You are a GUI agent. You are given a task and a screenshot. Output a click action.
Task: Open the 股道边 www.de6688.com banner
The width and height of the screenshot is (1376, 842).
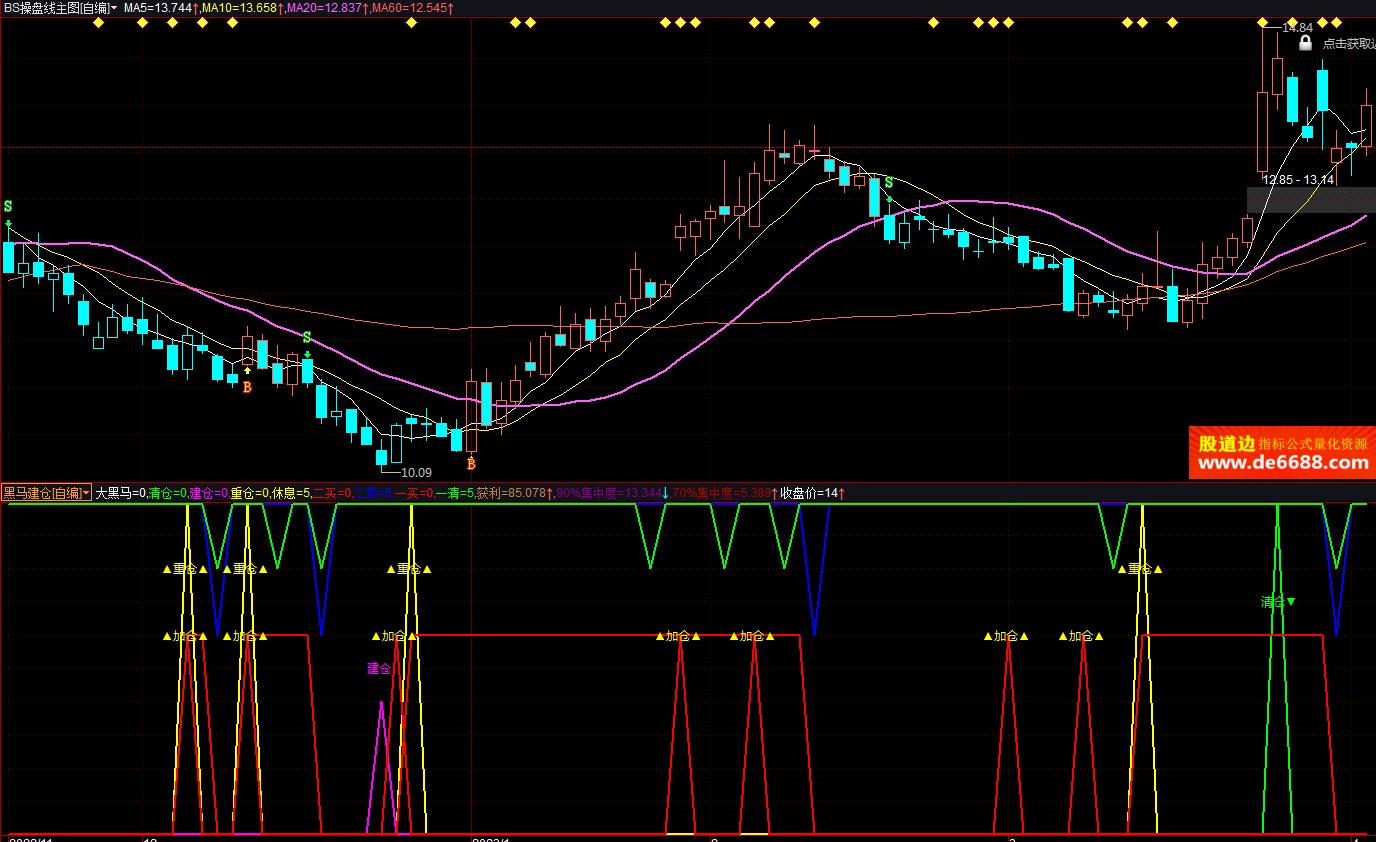1282,453
